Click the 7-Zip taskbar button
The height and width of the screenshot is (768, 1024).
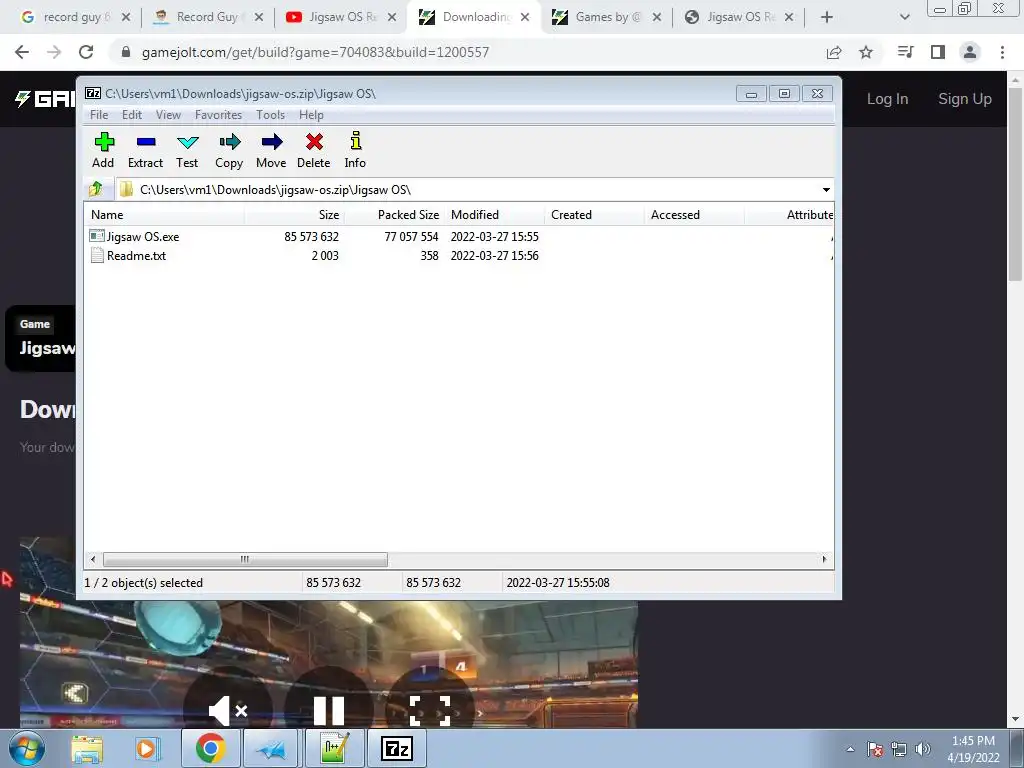(397, 748)
